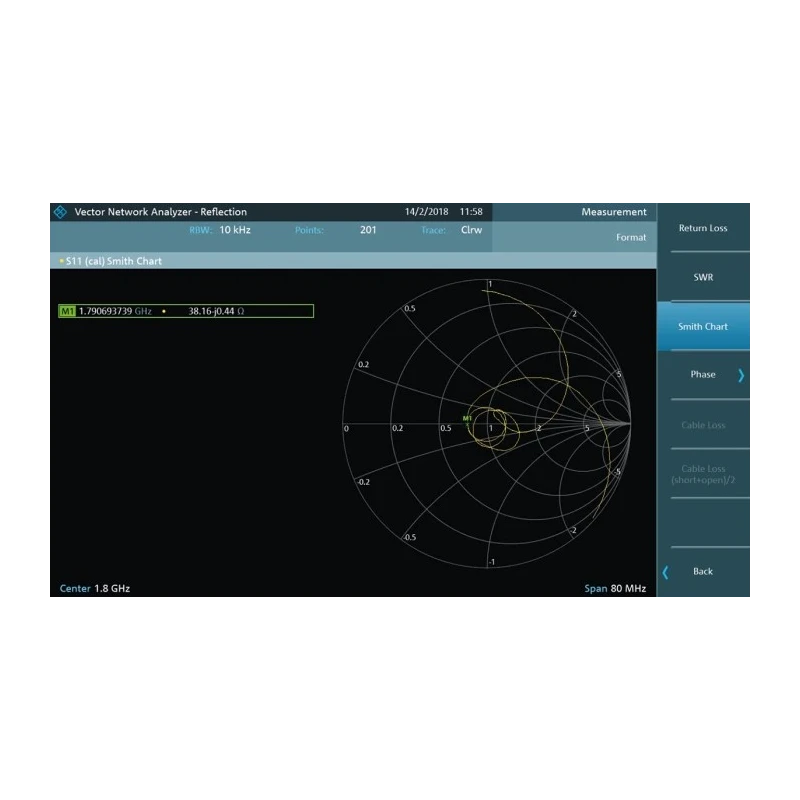Click the time 11:58 in header

471,212
